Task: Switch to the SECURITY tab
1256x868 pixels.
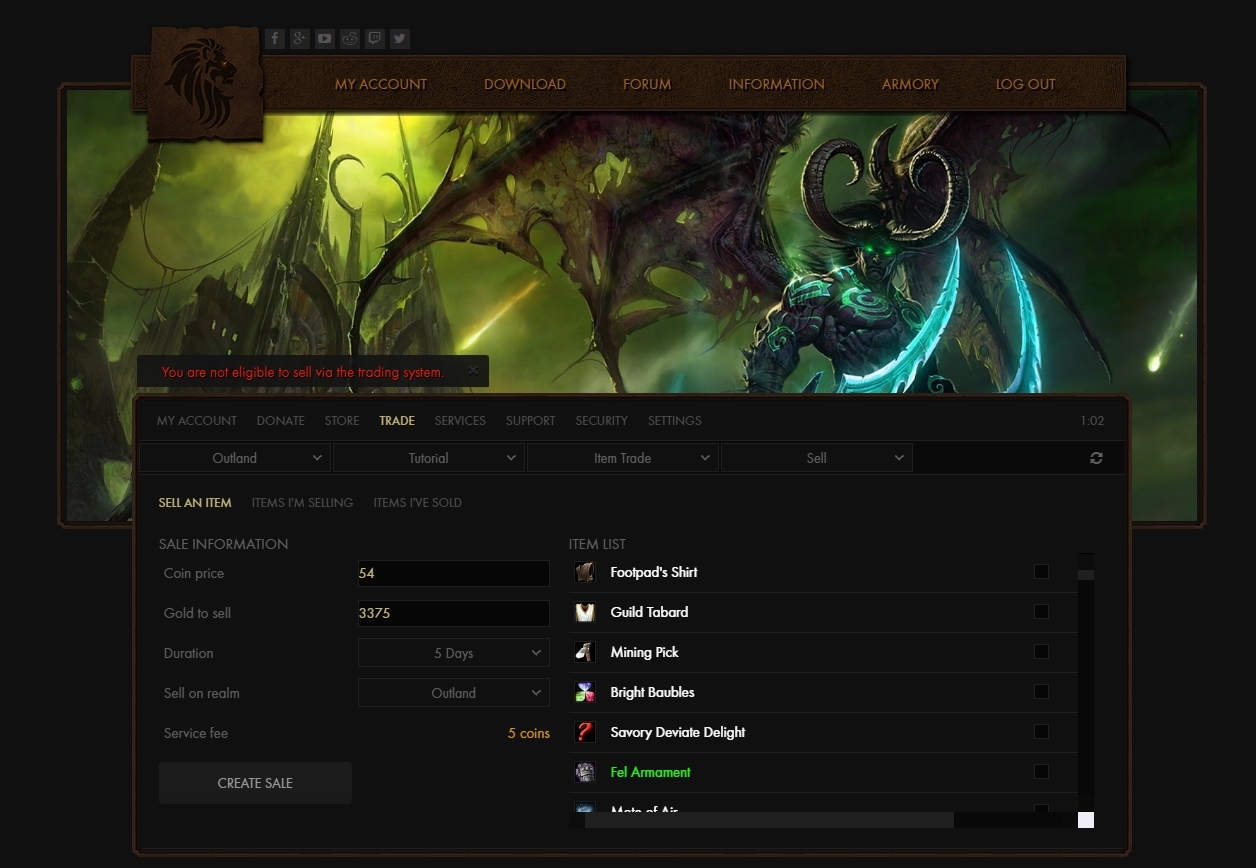Action: coord(602,421)
